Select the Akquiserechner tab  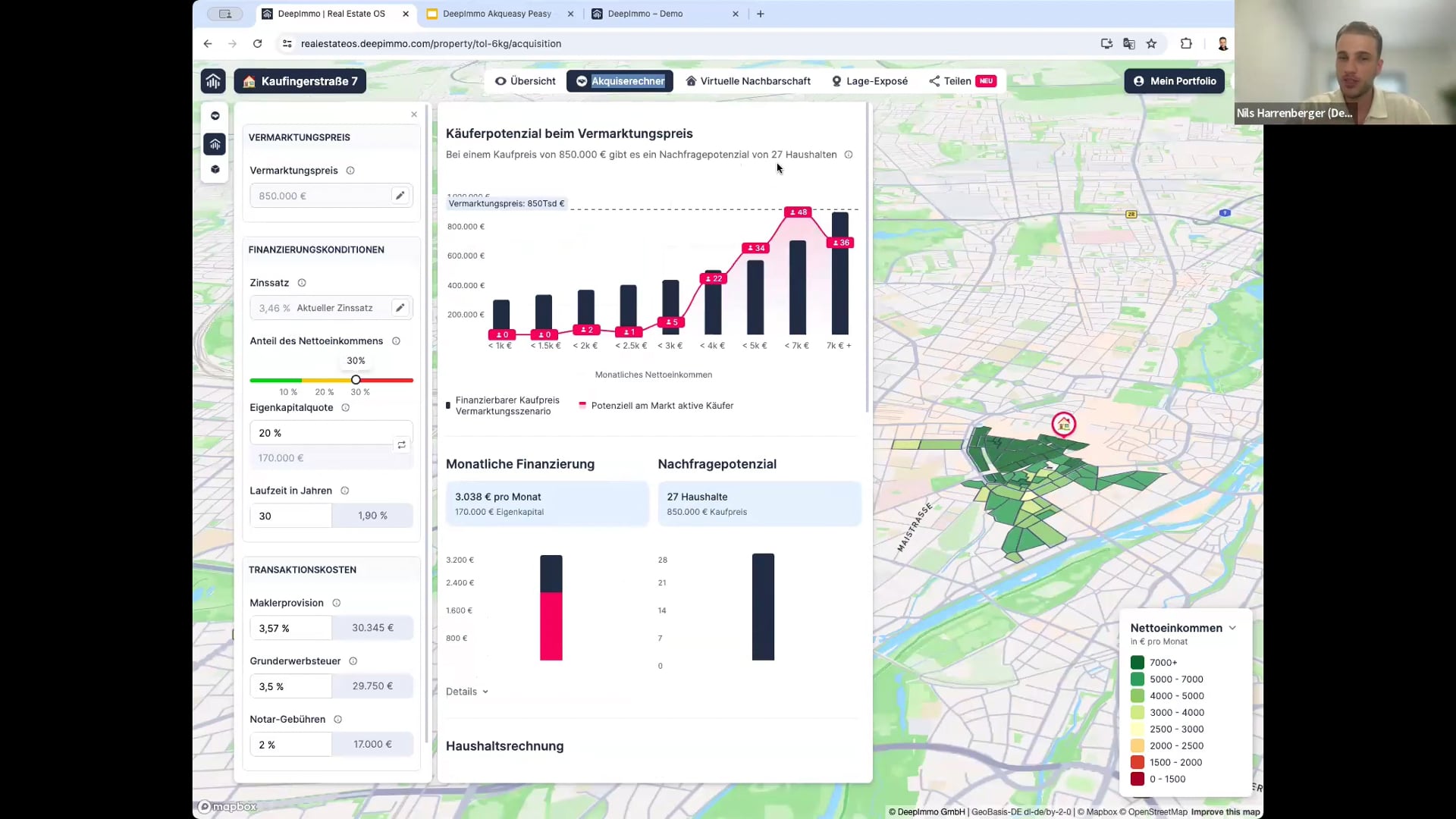tap(620, 81)
